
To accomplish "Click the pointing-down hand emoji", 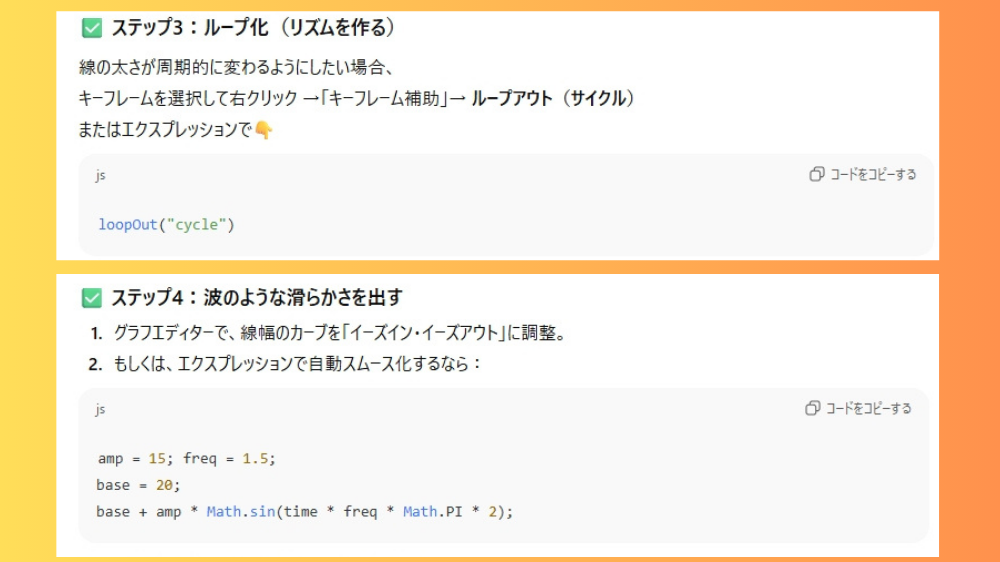I will (x=263, y=130).
